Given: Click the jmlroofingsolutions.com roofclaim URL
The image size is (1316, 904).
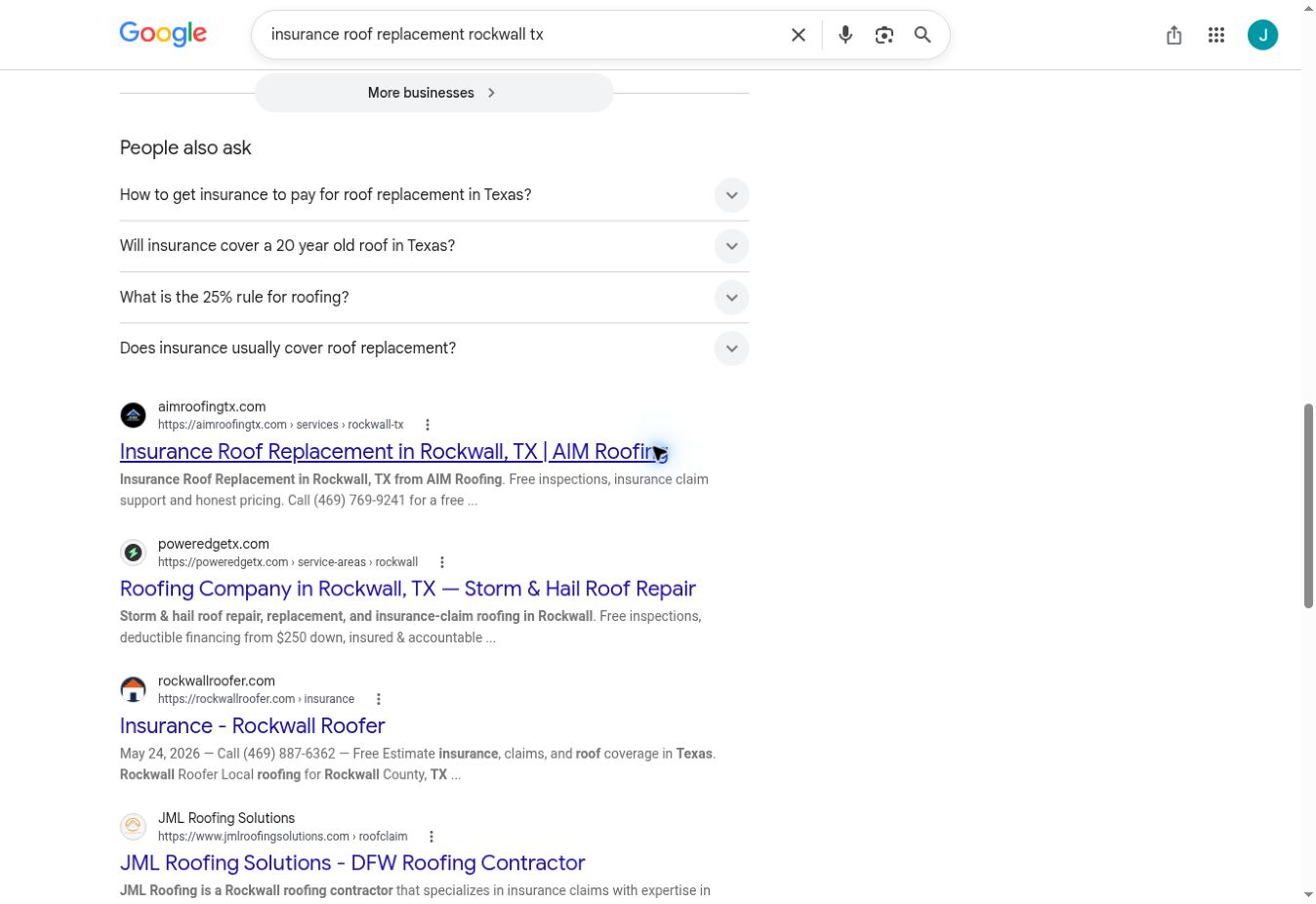Looking at the screenshot, I should [283, 837].
